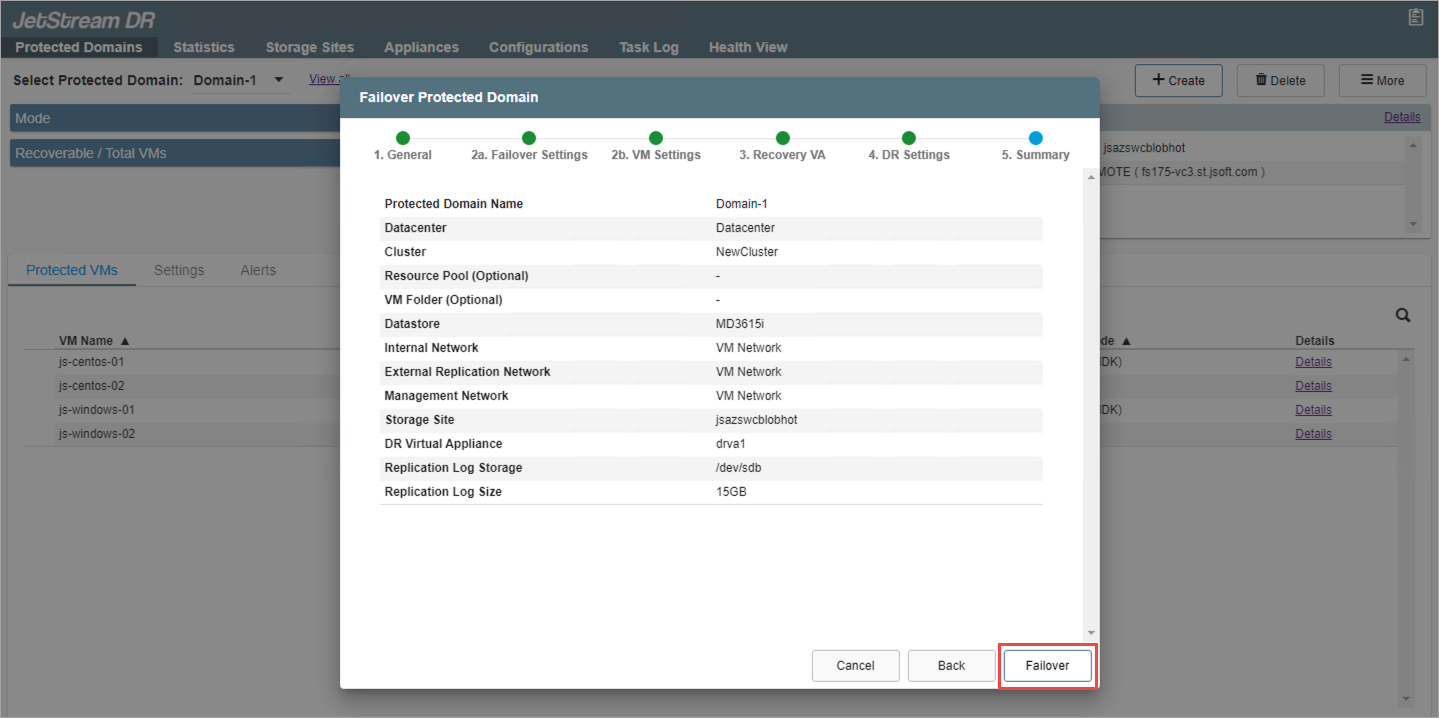The image size is (1439, 718).
Task: Open the 4. DR Settings step dot
Action: point(908,138)
